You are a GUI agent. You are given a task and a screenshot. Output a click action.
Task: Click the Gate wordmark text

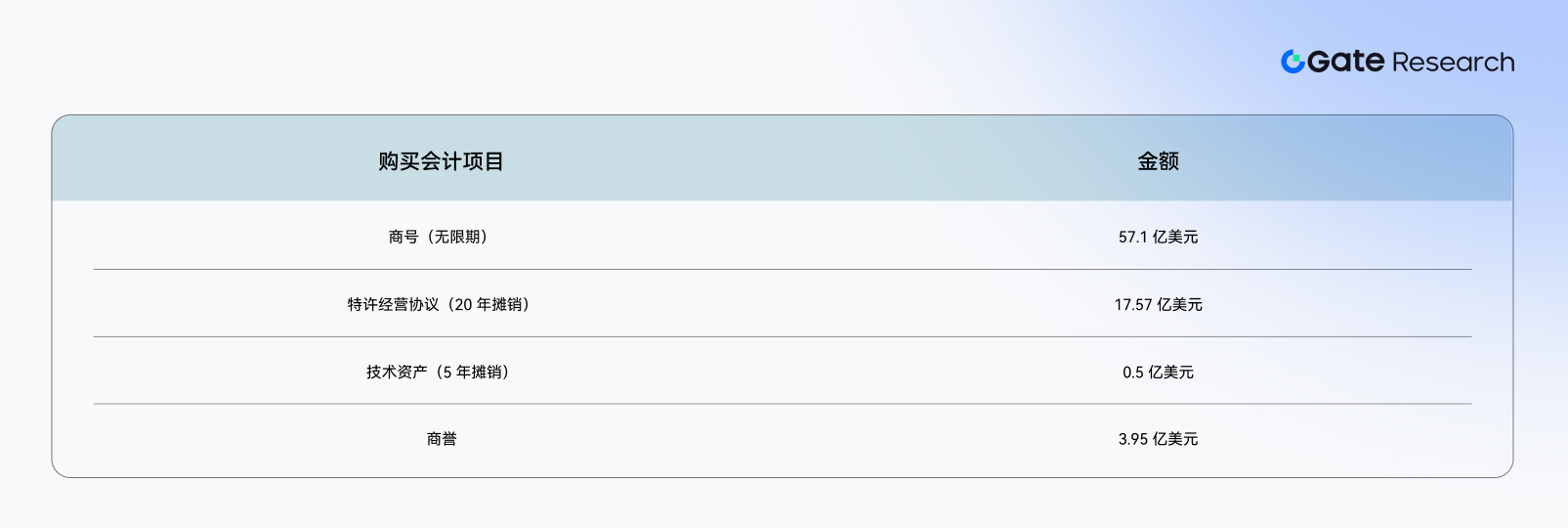tap(1346, 62)
